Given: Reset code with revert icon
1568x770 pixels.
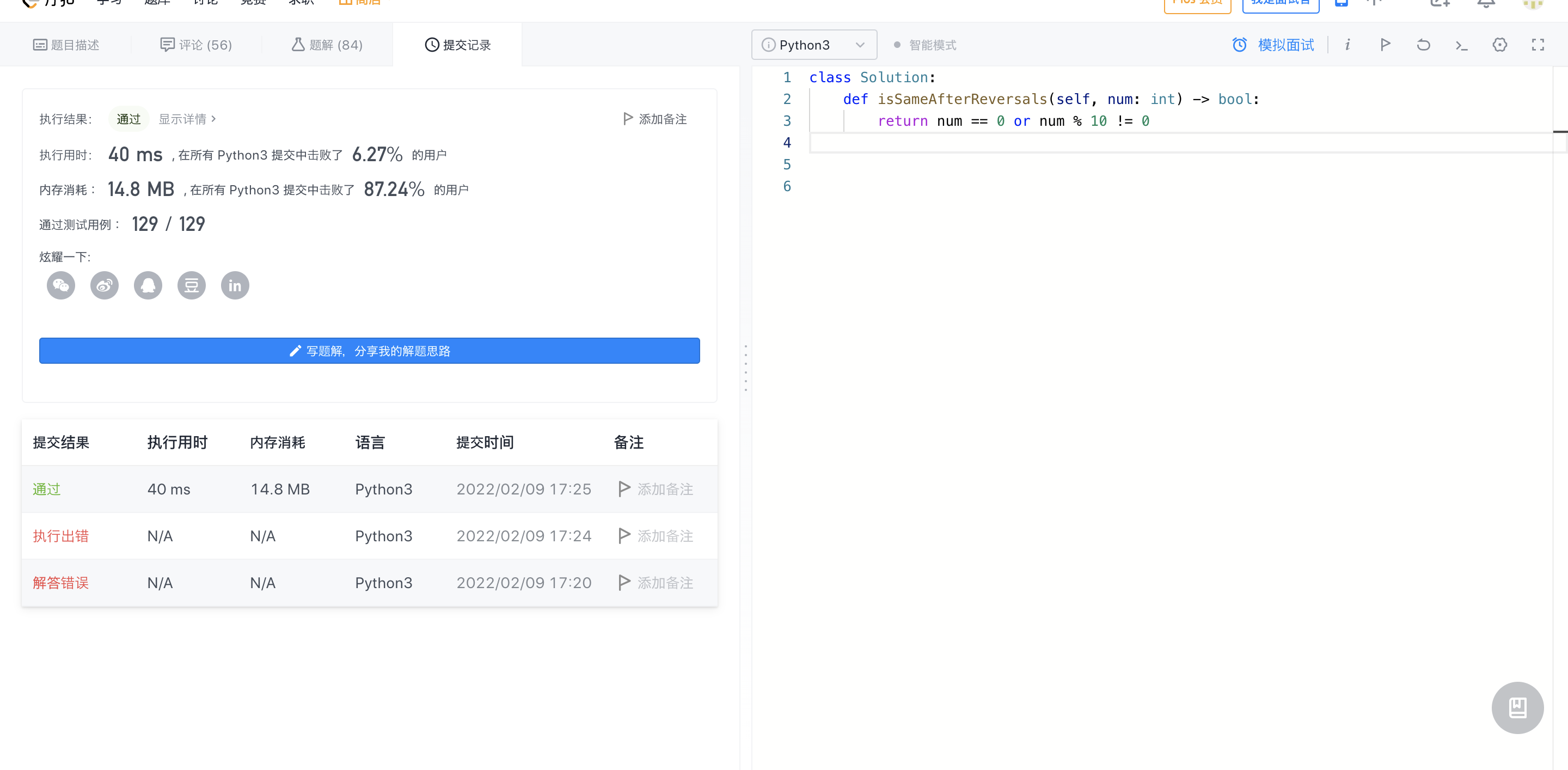Looking at the screenshot, I should pyautogui.click(x=1423, y=45).
